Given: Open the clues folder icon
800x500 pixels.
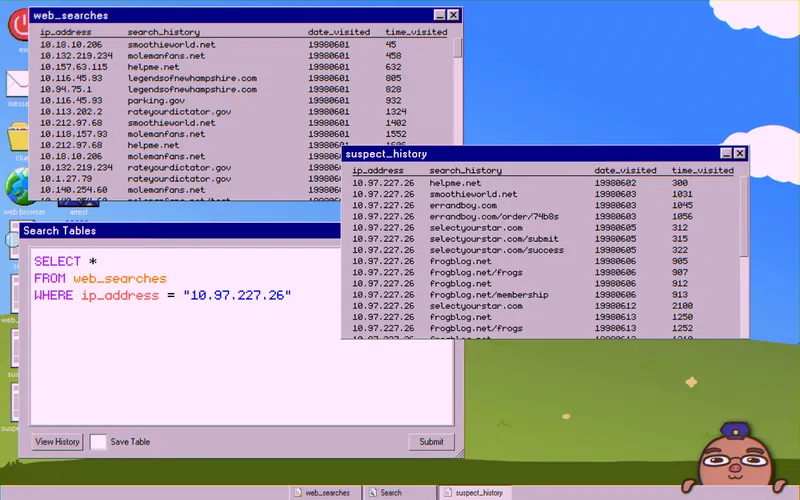Looking at the screenshot, I should point(18,137).
